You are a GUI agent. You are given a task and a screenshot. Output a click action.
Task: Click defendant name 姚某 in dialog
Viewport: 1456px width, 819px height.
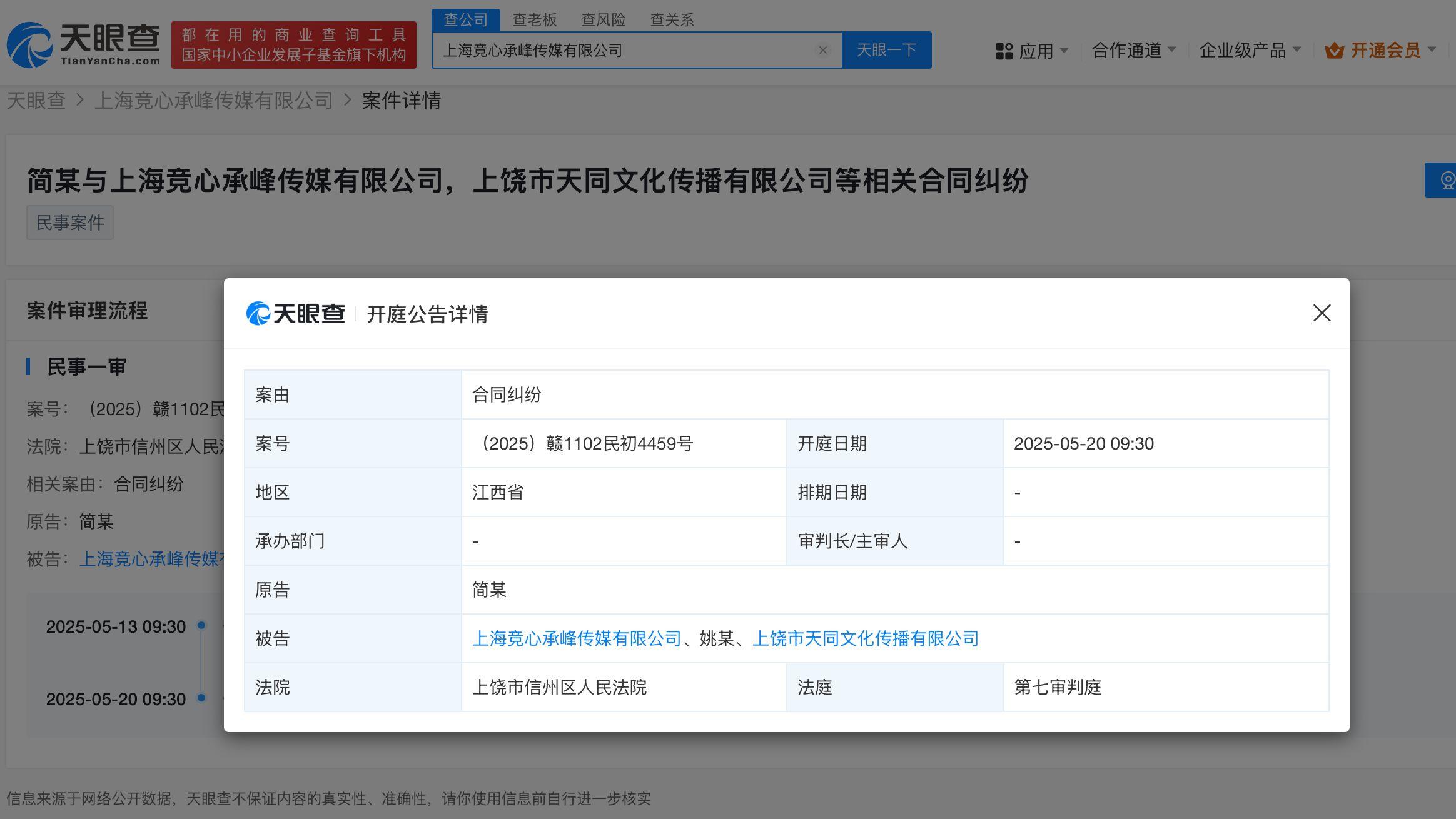click(717, 638)
